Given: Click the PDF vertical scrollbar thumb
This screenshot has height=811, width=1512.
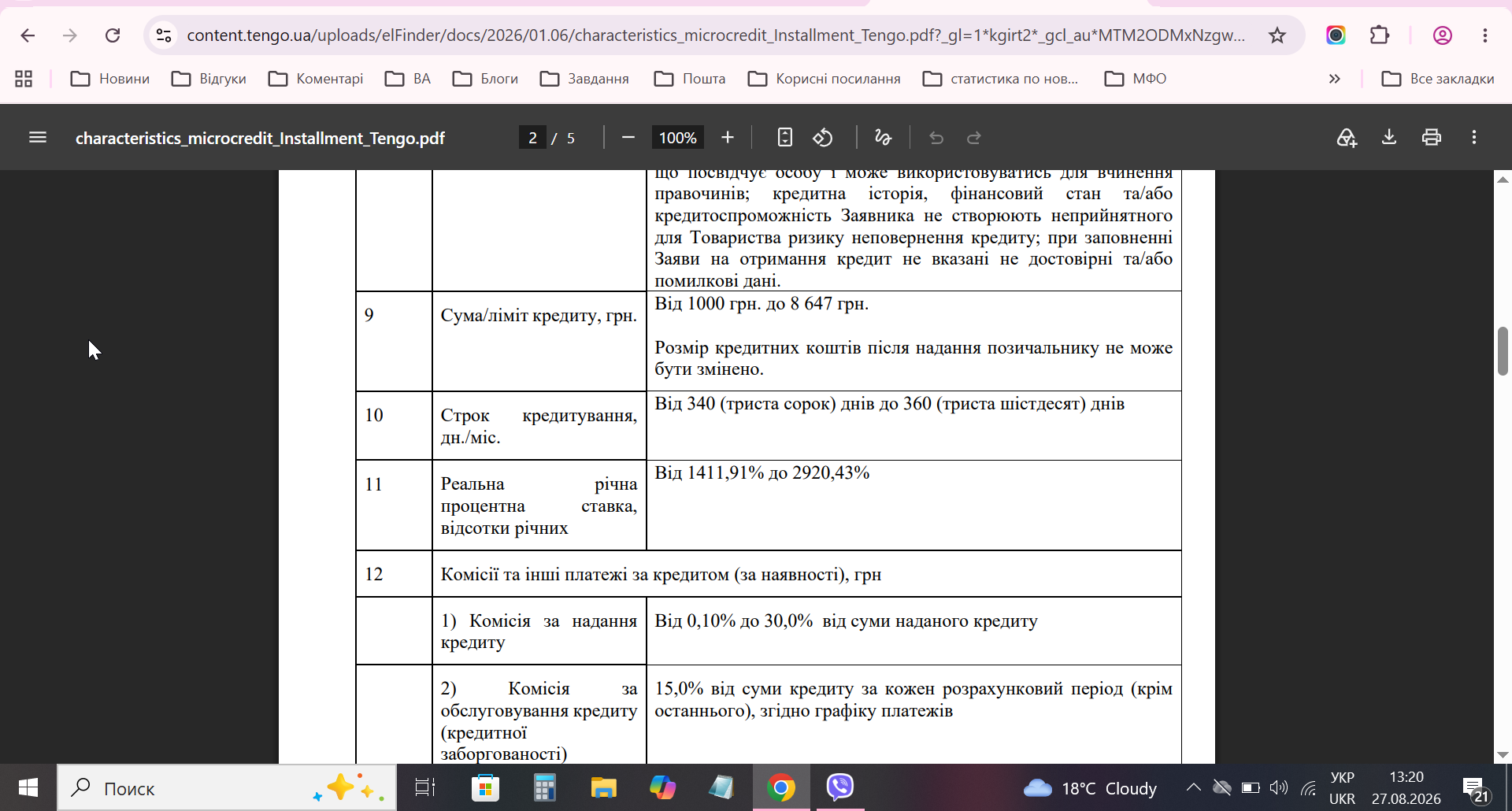Looking at the screenshot, I should pos(1503,351).
